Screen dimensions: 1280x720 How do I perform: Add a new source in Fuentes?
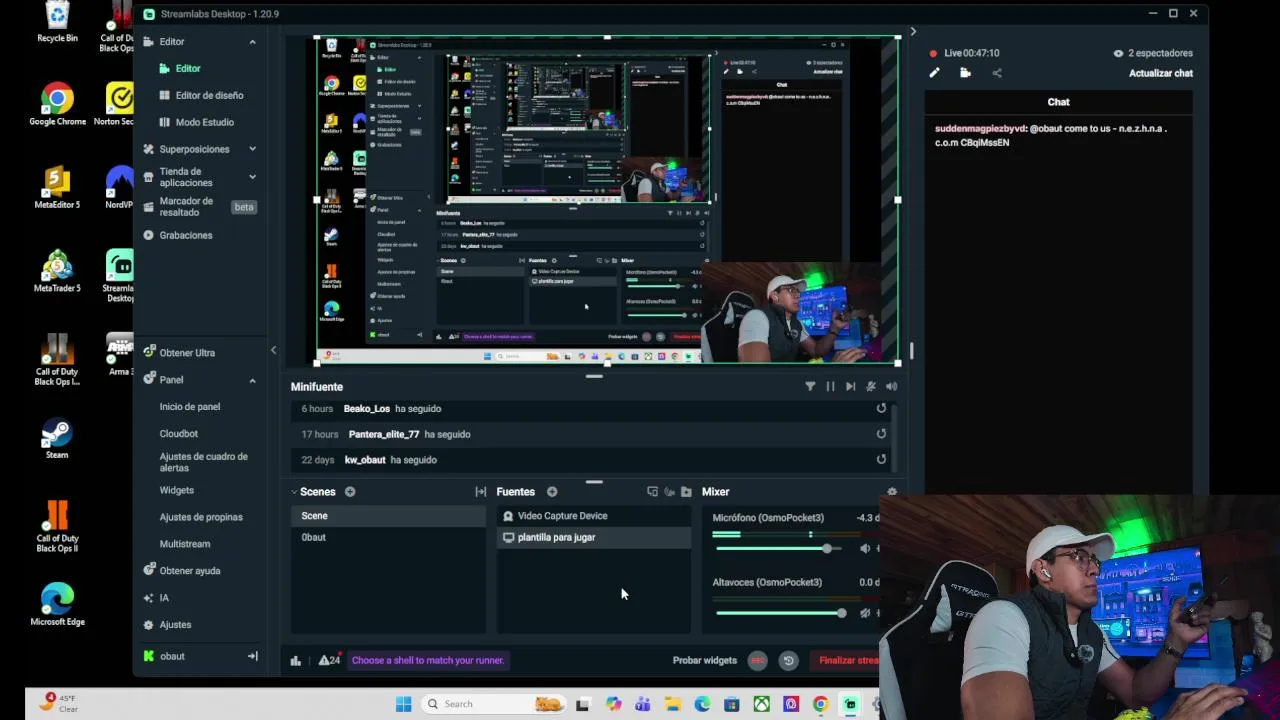[552, 492]
